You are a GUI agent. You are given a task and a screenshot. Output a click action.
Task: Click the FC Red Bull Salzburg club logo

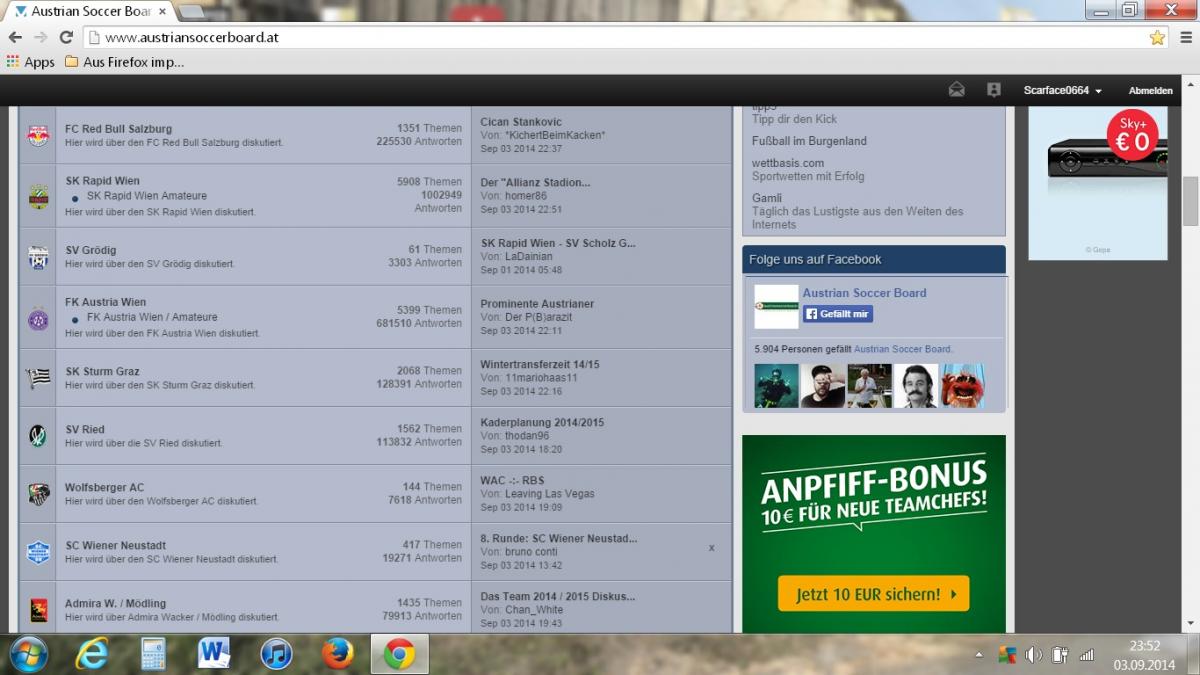(x=38, y=136)
